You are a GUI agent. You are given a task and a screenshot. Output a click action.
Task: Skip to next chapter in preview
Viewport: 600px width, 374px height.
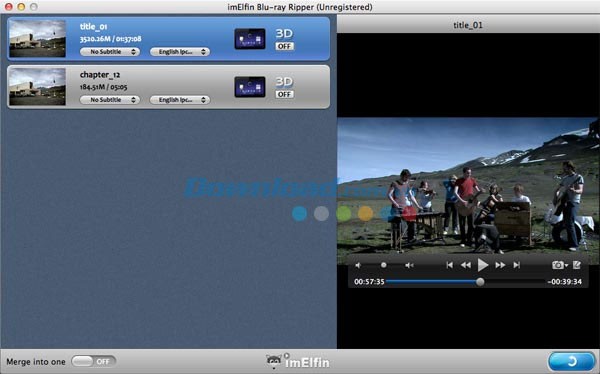click(x=517, y=265)
